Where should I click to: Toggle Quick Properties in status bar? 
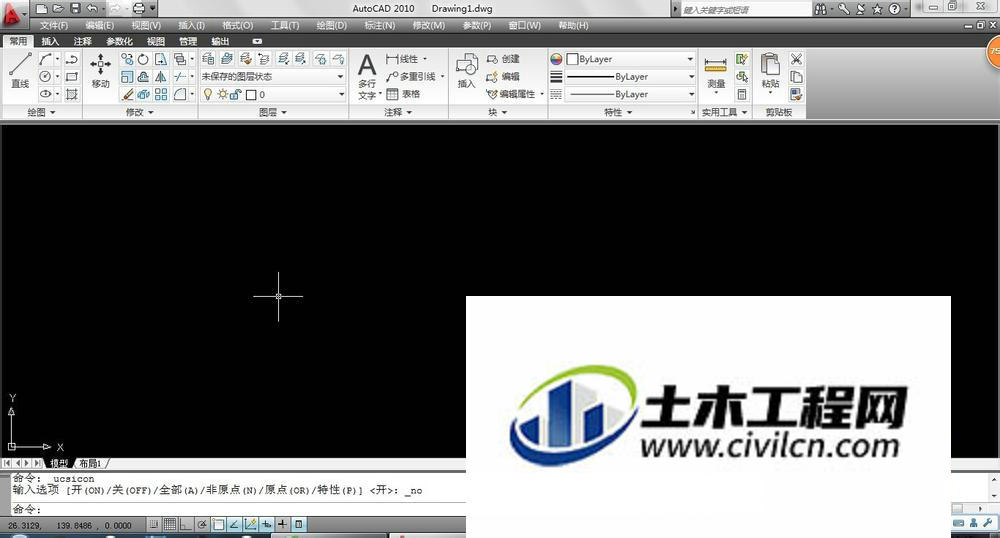298,525
